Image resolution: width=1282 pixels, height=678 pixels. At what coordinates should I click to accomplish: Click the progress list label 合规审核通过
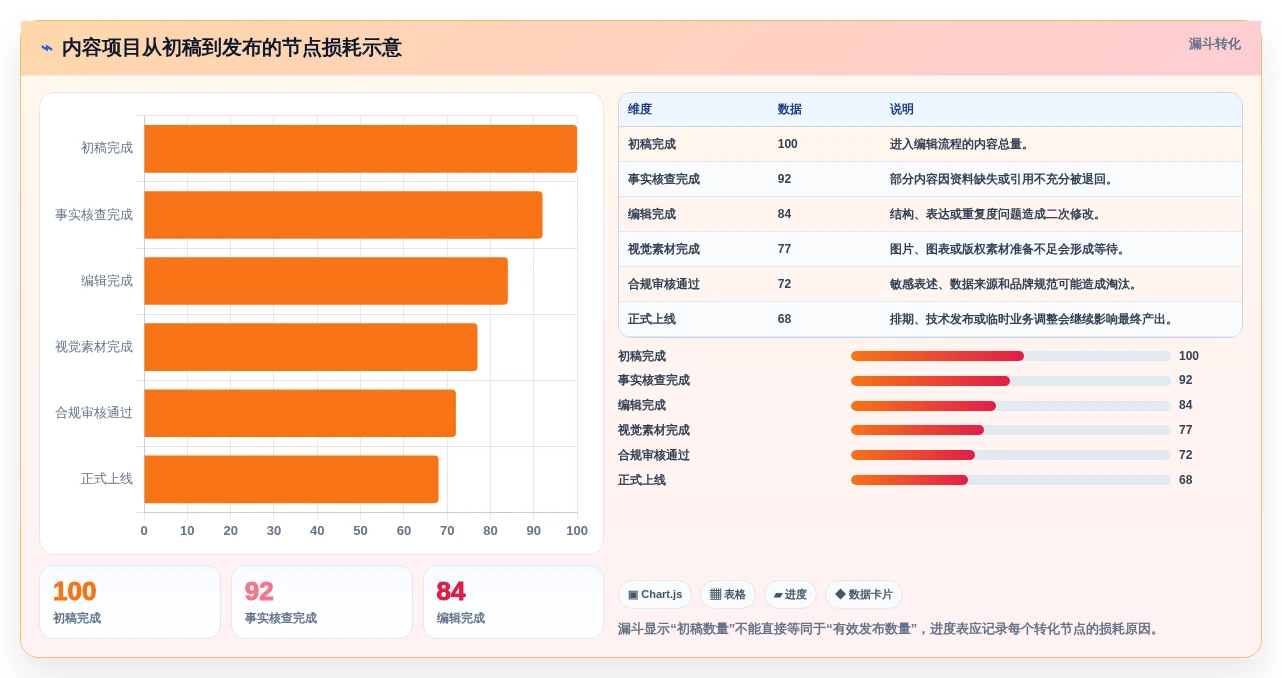(x=654, y=455)
